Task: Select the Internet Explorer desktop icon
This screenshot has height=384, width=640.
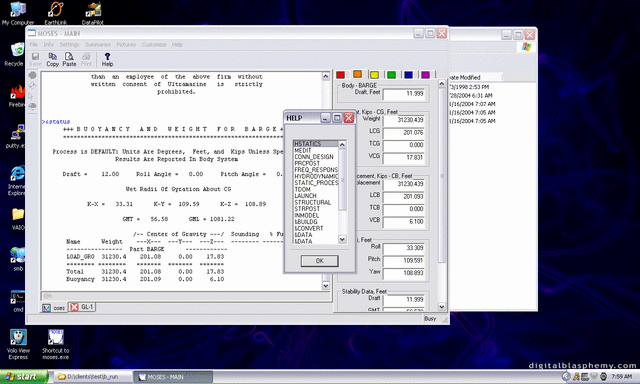Action: tap(17, 181)
